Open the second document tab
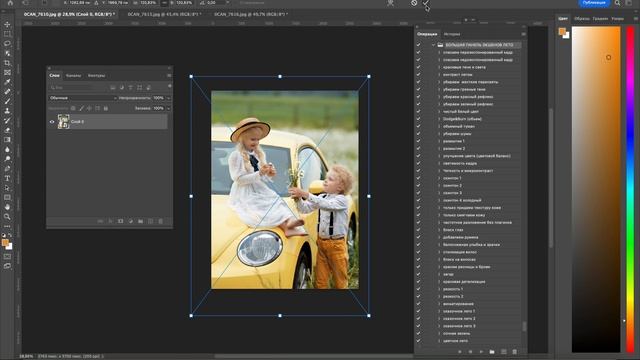640x360 pixels. tap(164, 14)
